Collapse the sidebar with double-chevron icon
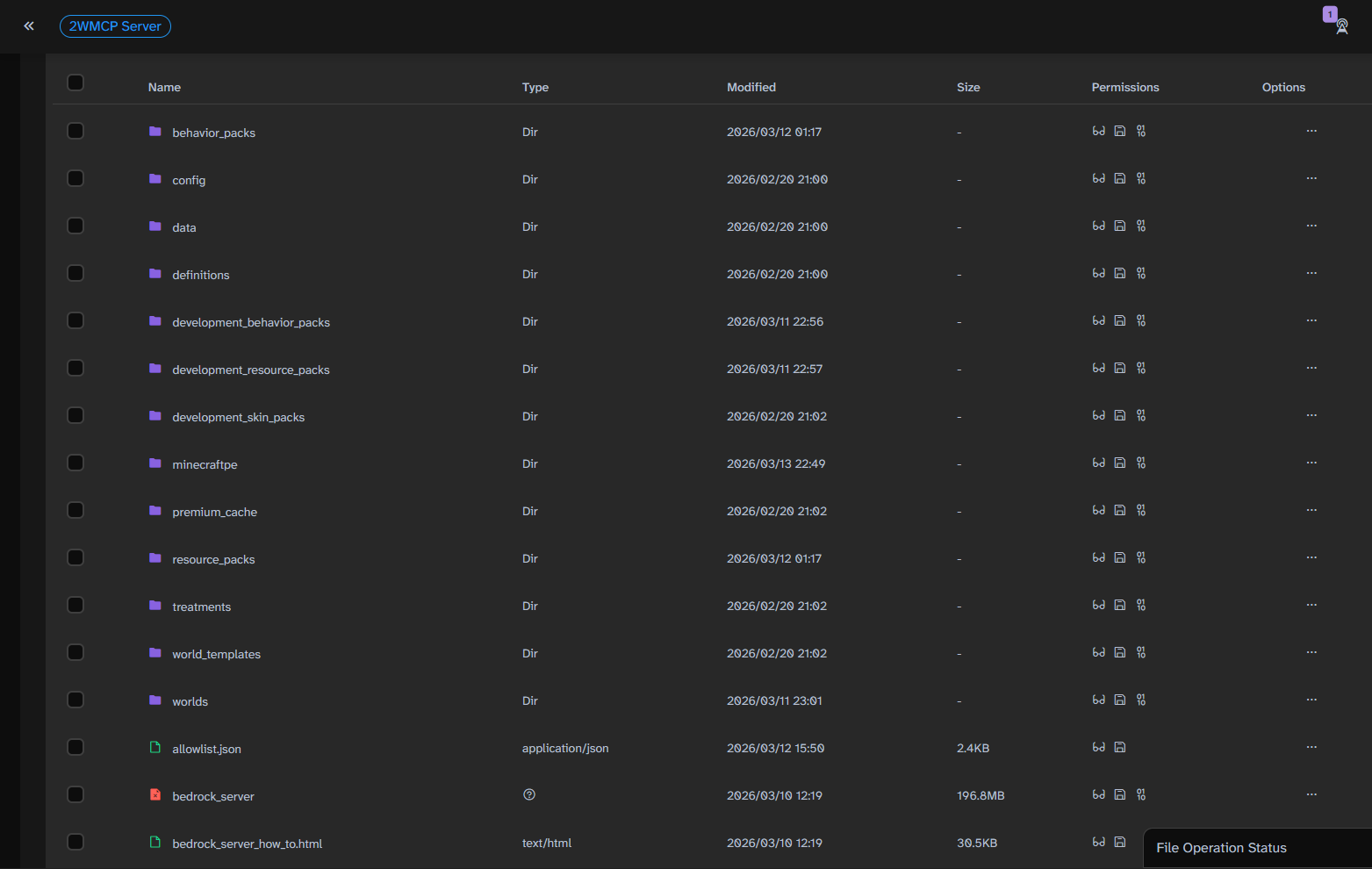 pyautogui.click(x=29, y=26)
